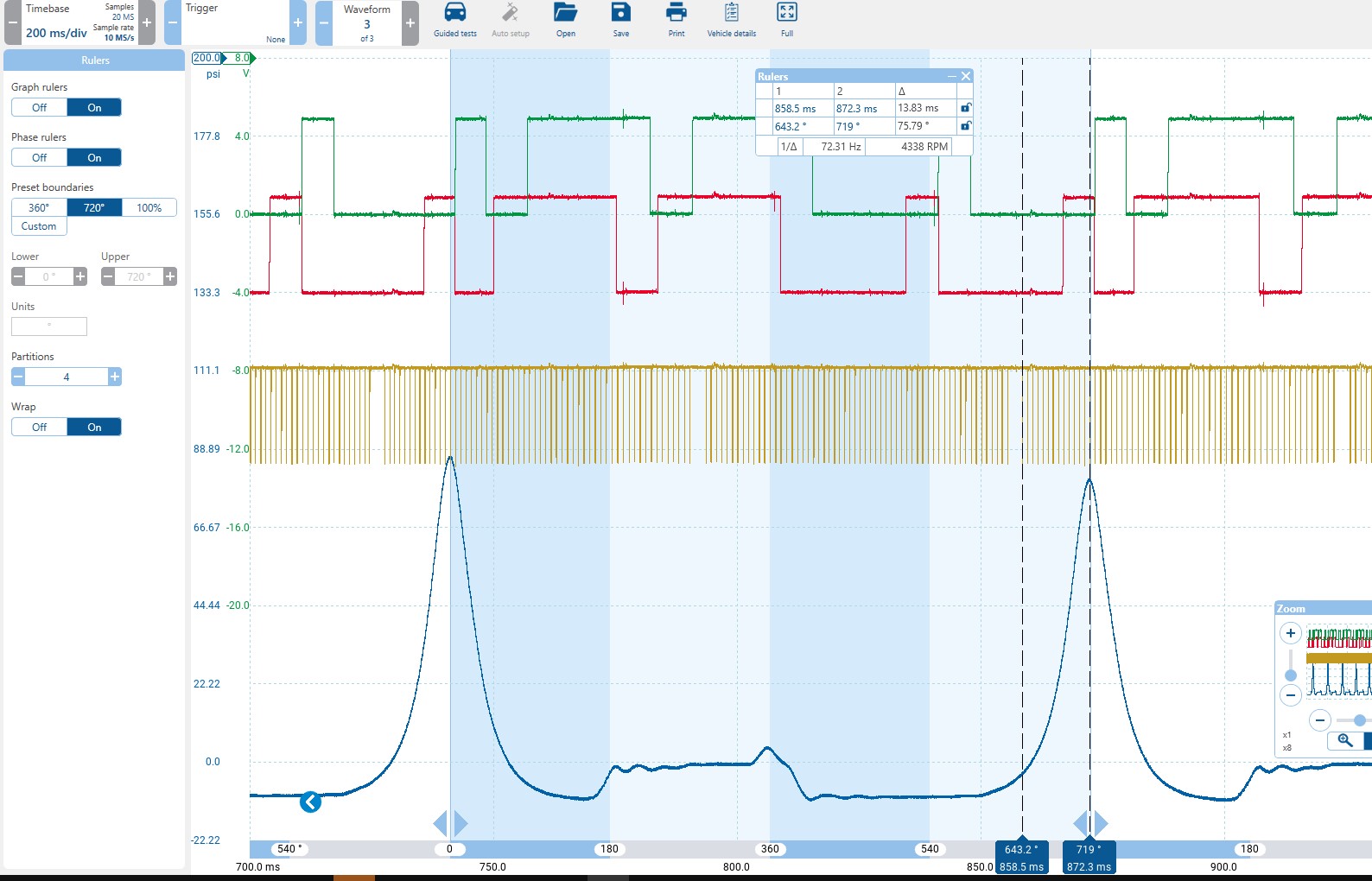Turn Wrap off

point(40,428)
